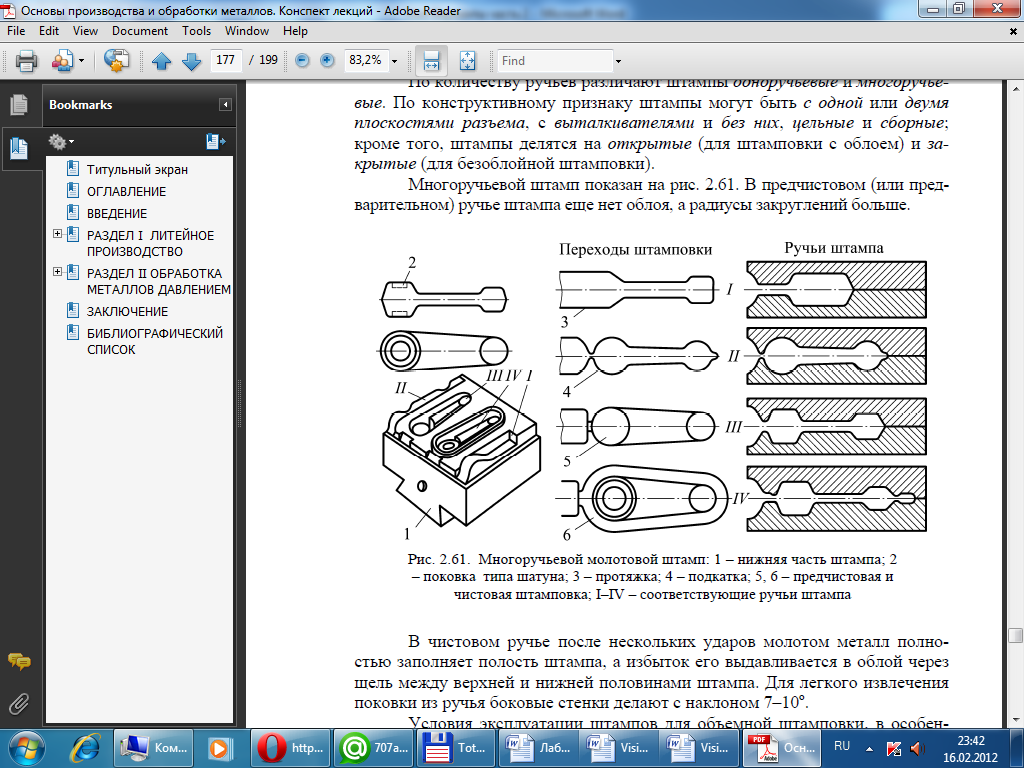Open the View menu
The image size is (1024, 768).
pos(85,31)
